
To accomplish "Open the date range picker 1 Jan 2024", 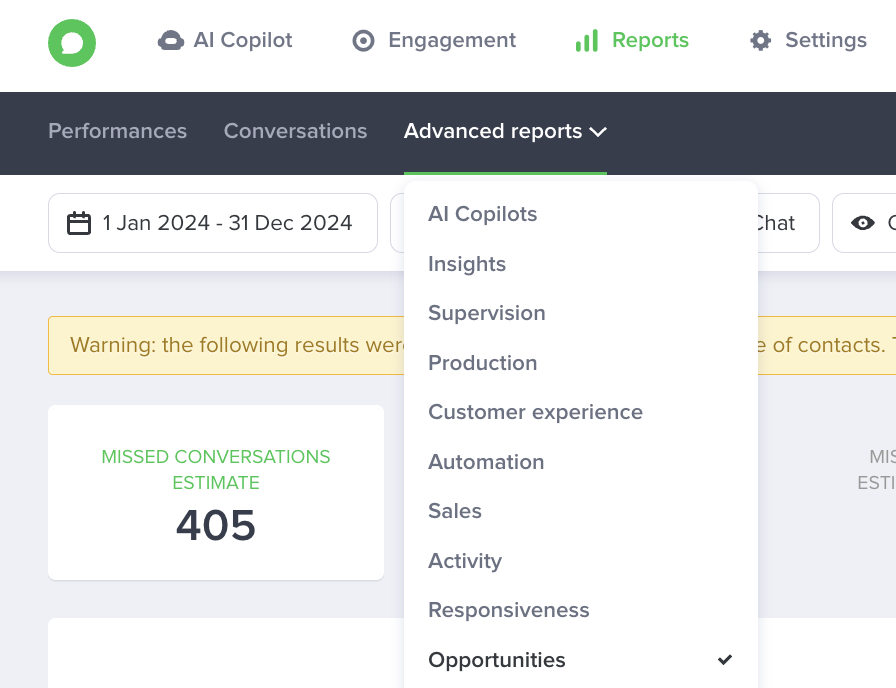I will click(213, 223).
